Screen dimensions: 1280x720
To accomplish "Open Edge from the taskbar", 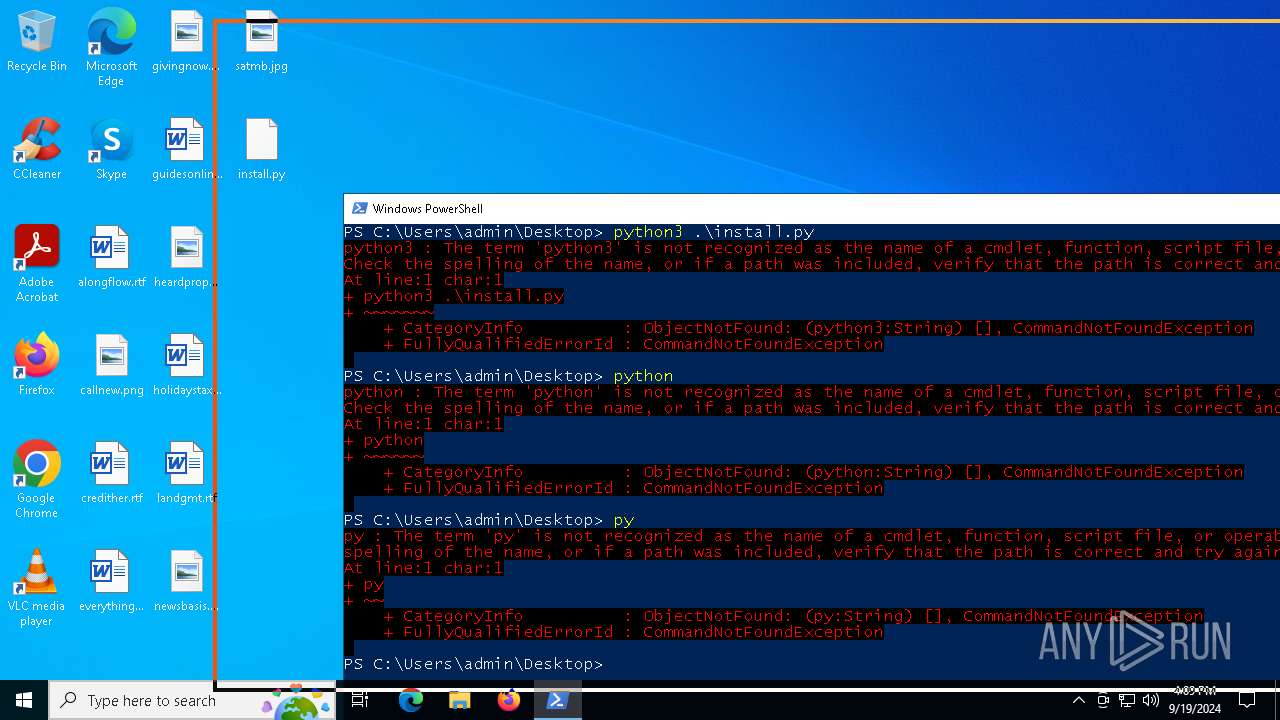I will [411, 700].
